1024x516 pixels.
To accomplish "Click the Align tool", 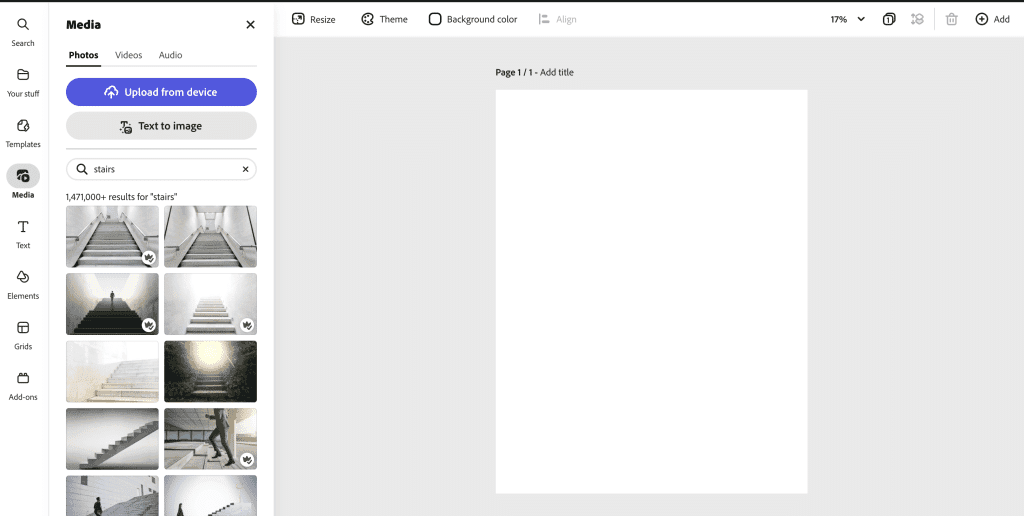I will pyautogui.click(x=558, y=20).
